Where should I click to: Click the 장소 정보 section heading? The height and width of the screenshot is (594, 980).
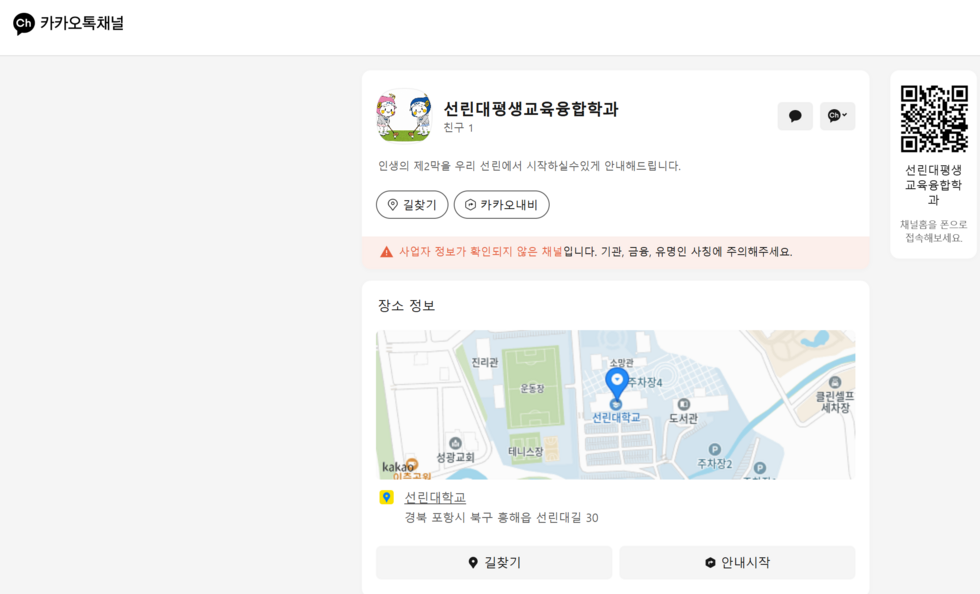406,306
